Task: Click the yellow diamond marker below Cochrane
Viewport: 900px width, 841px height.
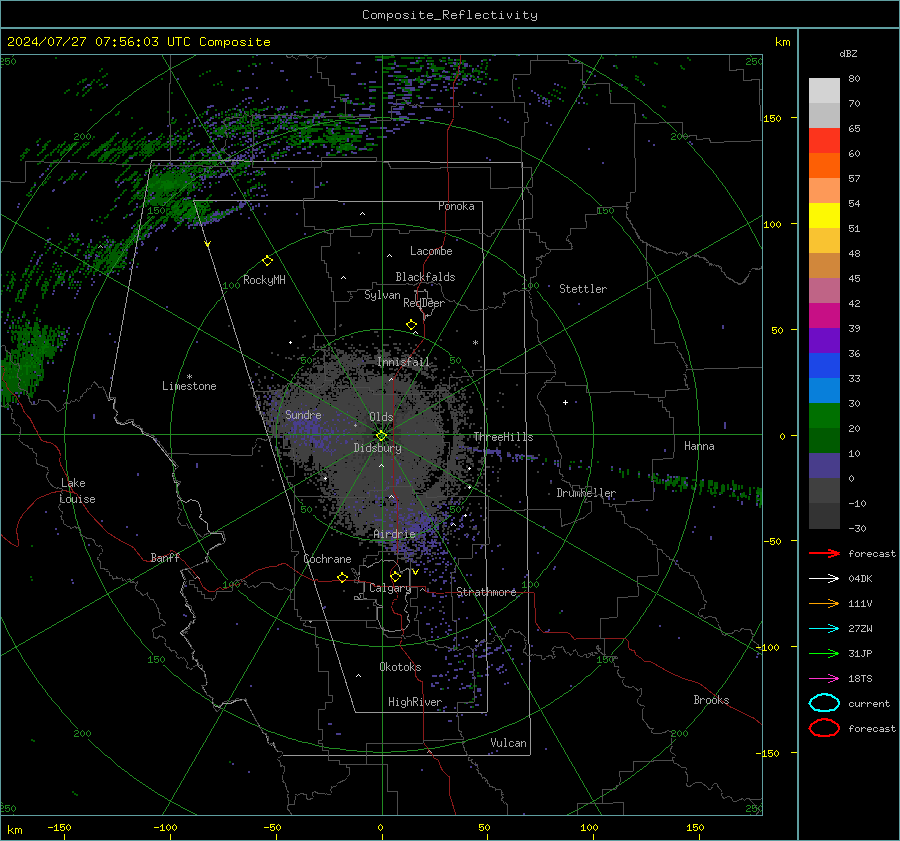Action: click(343, 577)
